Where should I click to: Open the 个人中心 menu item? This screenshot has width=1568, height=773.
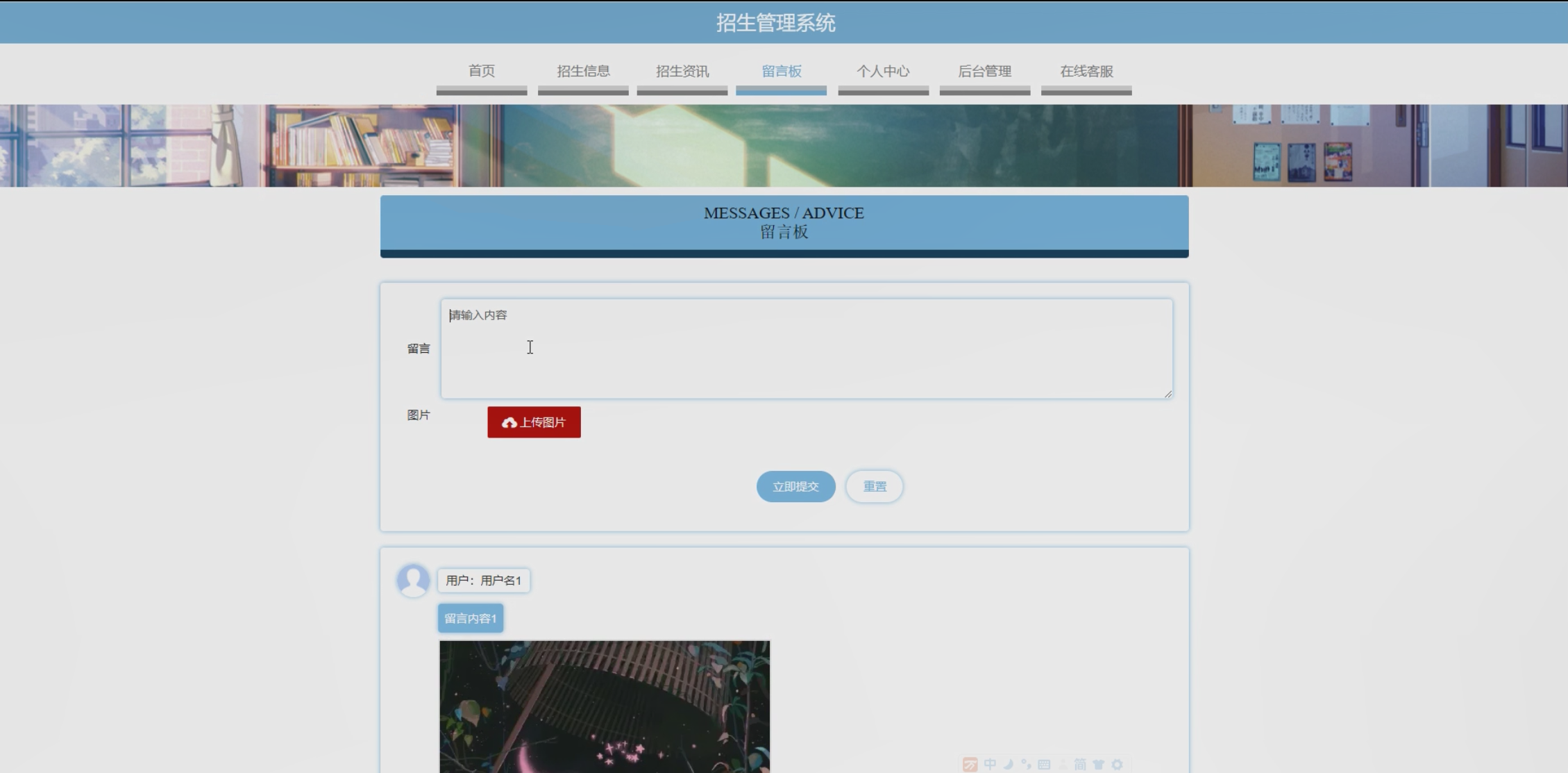click(883, 72)
